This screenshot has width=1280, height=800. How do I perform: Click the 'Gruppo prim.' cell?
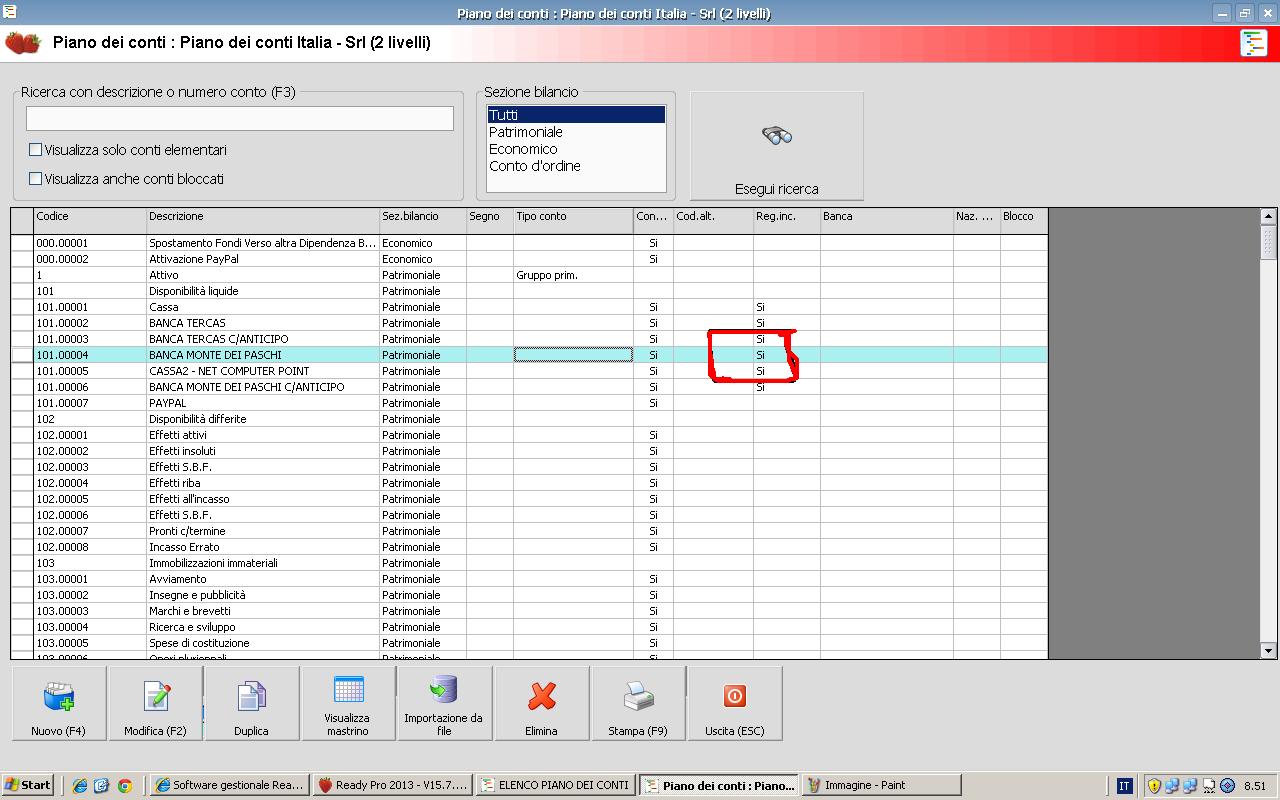pos(573,275)
